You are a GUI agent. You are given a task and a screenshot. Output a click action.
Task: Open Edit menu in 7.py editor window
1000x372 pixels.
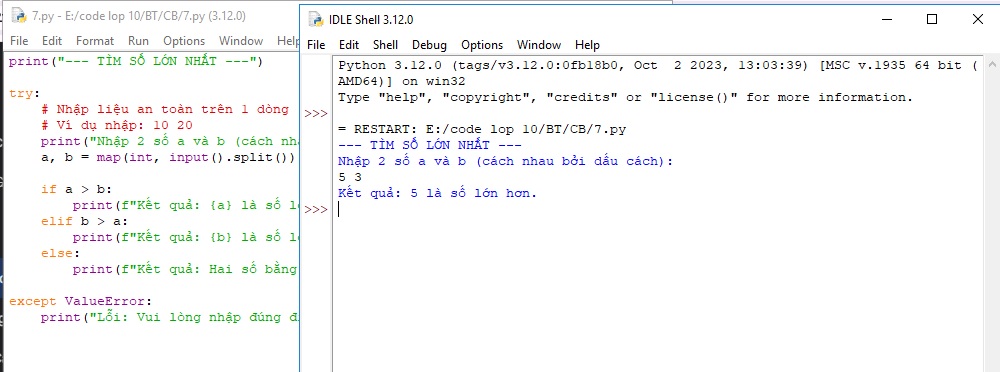52,40
